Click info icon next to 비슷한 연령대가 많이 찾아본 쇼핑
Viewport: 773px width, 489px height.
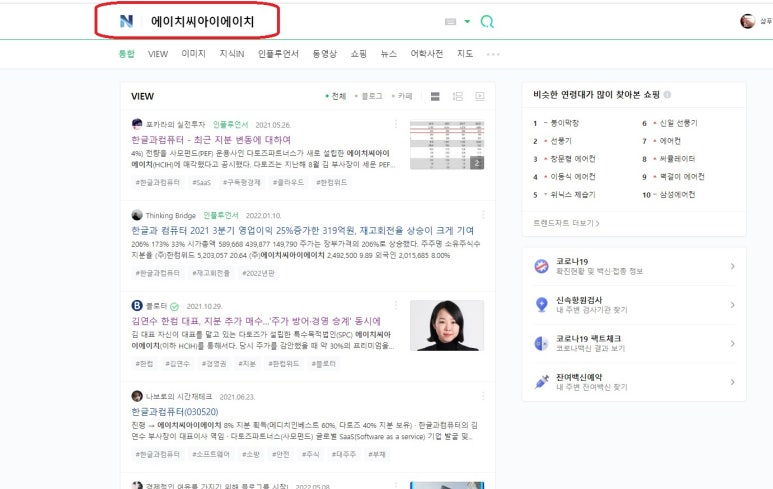point(667,95)
